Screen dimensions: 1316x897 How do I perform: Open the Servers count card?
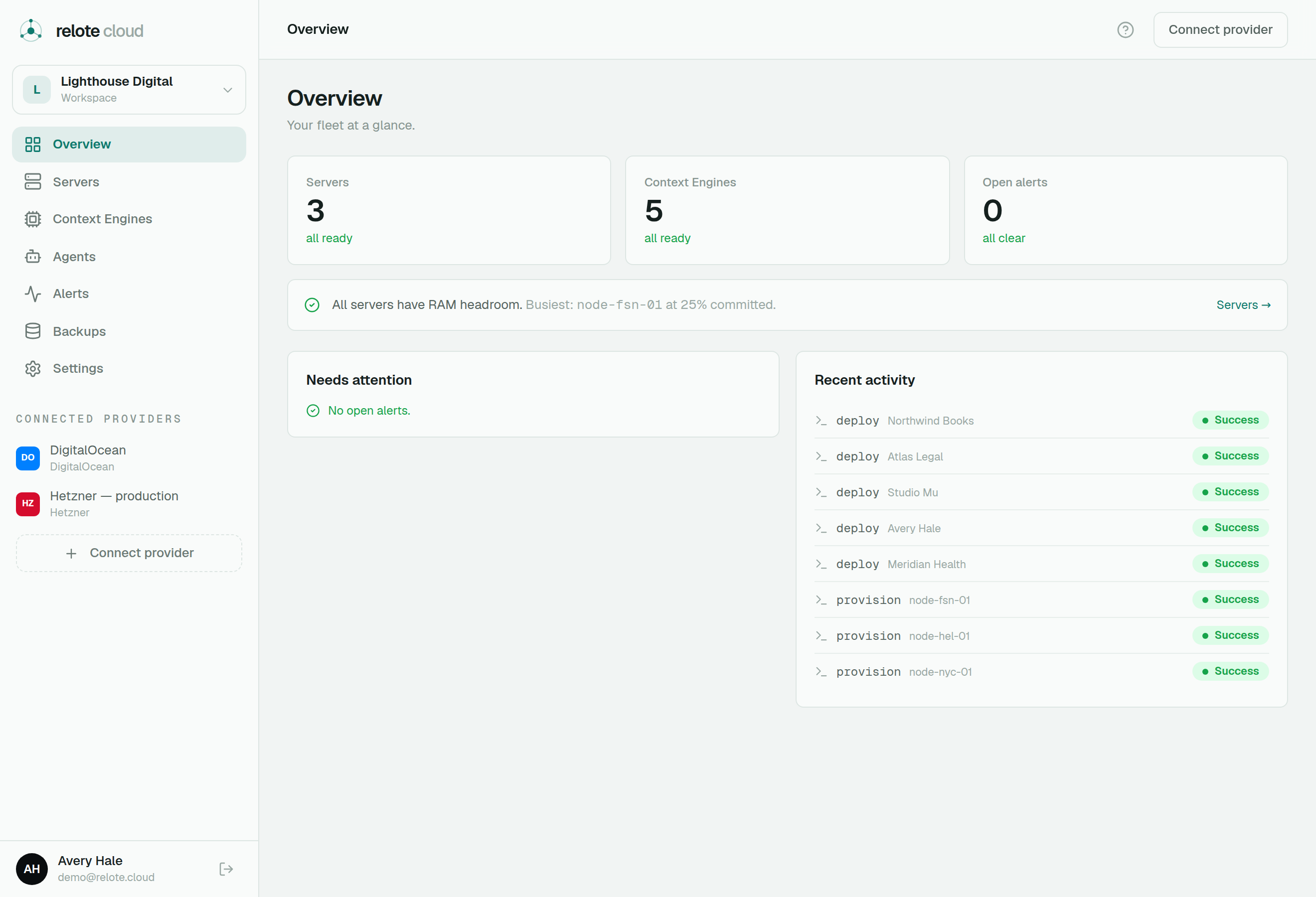coord(449,210)
